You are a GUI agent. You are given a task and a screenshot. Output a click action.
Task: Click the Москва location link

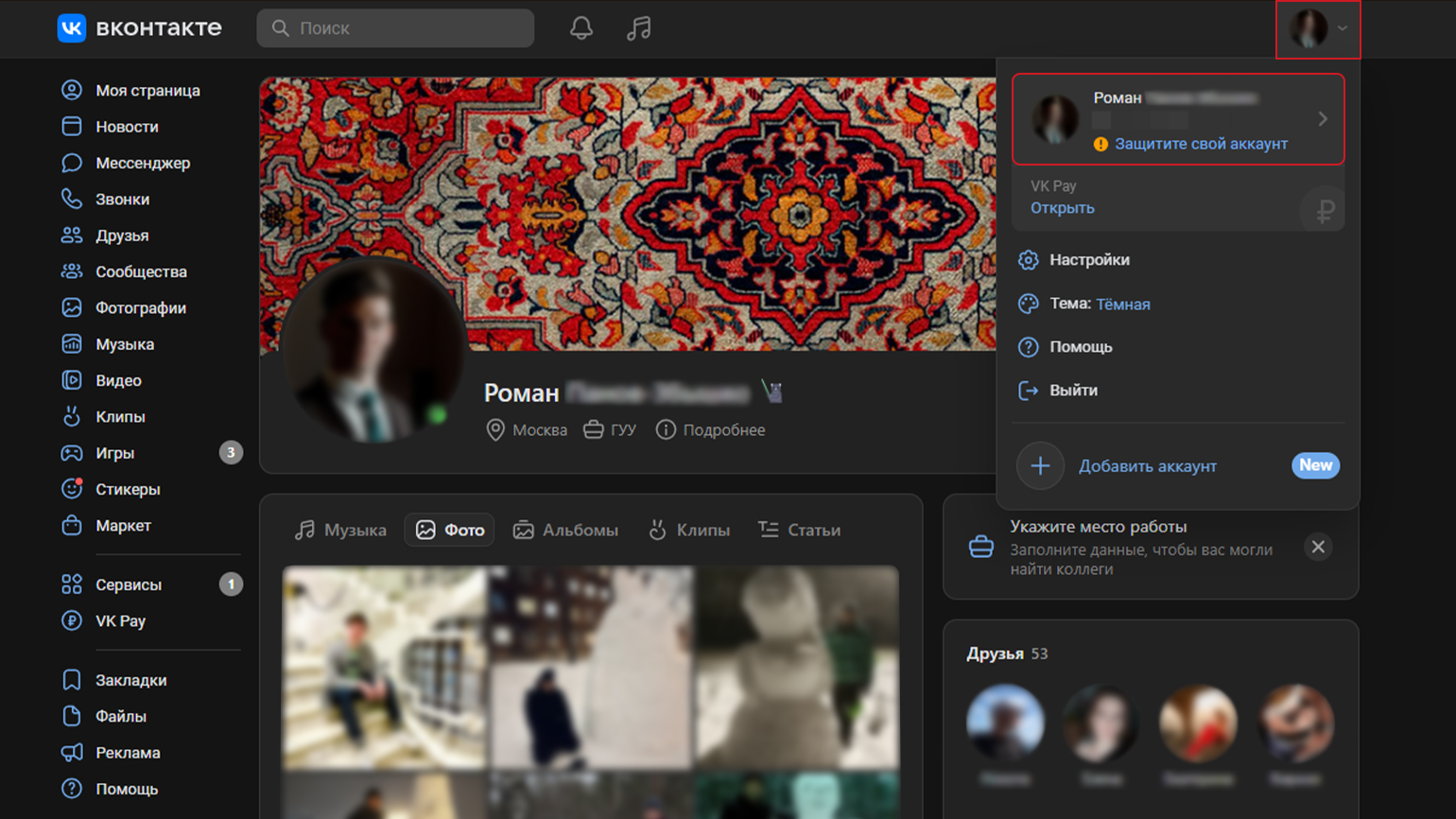click(x=527, y=430)
